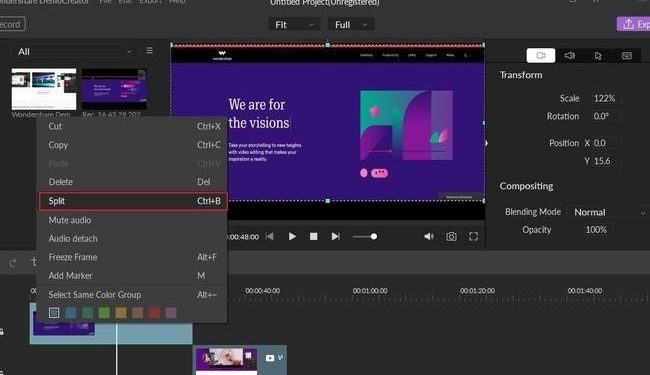The width and height of the screenshot is (650, 375).
Task: Open the Cursor properties tab icon
Action: 598,56
